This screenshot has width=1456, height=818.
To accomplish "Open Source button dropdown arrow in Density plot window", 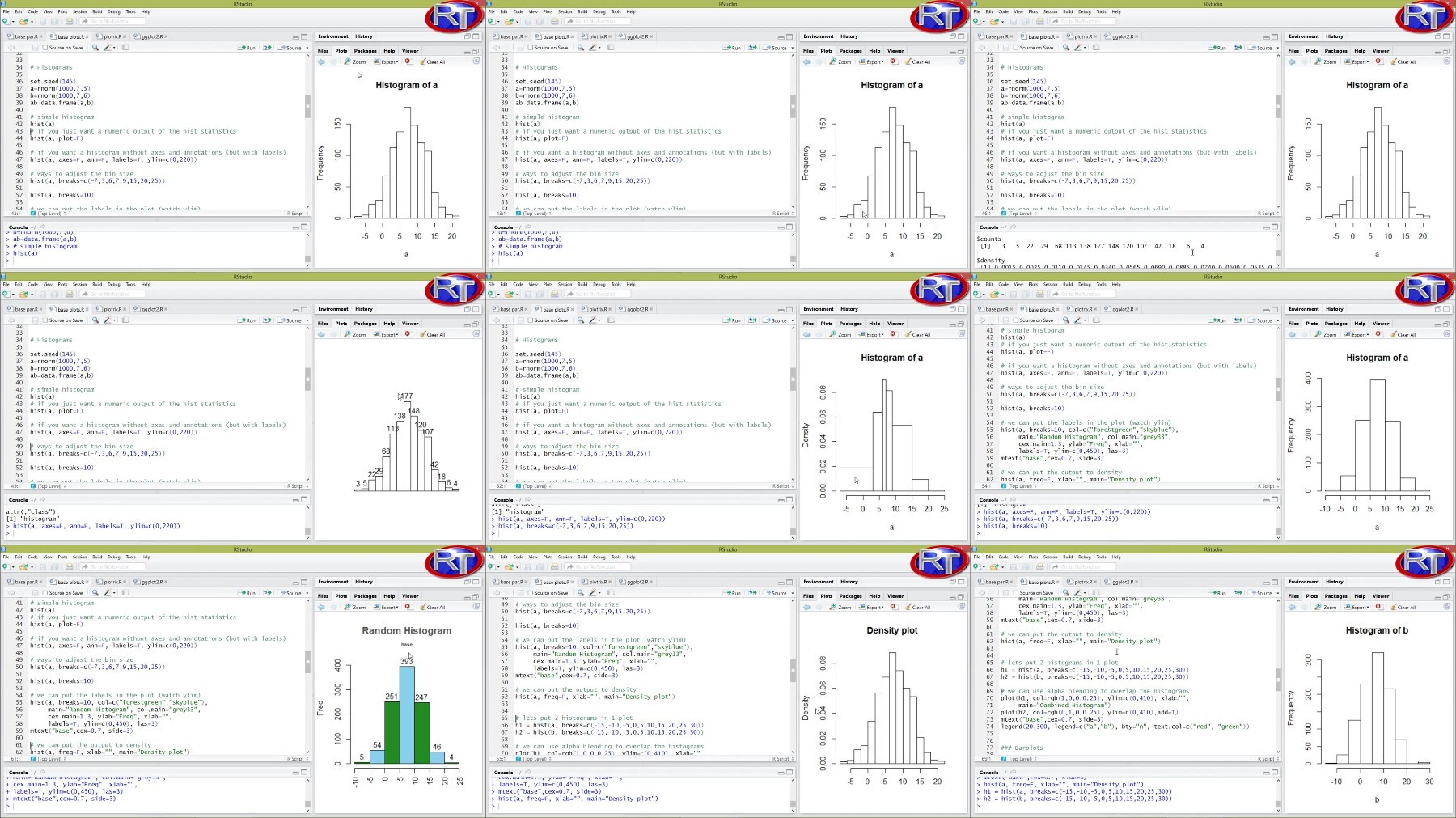I will pos(792,593).
